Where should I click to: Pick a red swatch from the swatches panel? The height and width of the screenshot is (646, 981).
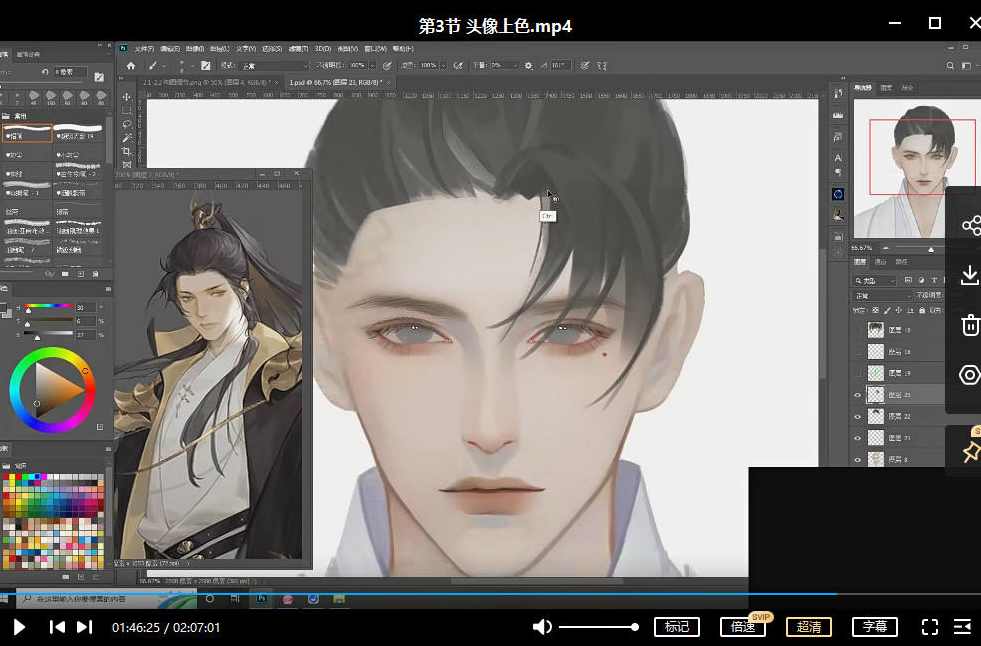pos(19,476)
